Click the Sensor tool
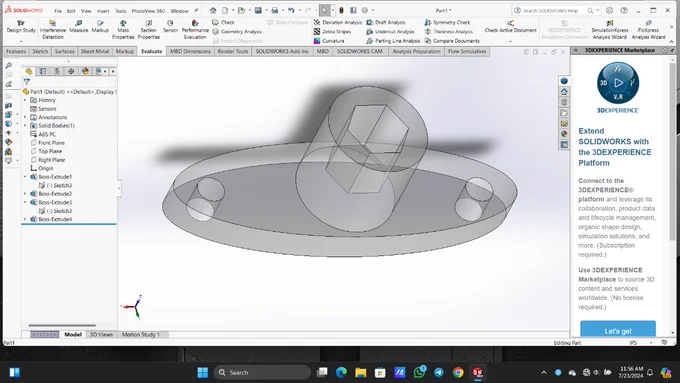The width and height of the screenshot is (680, 383). click(x=170, y=26)
